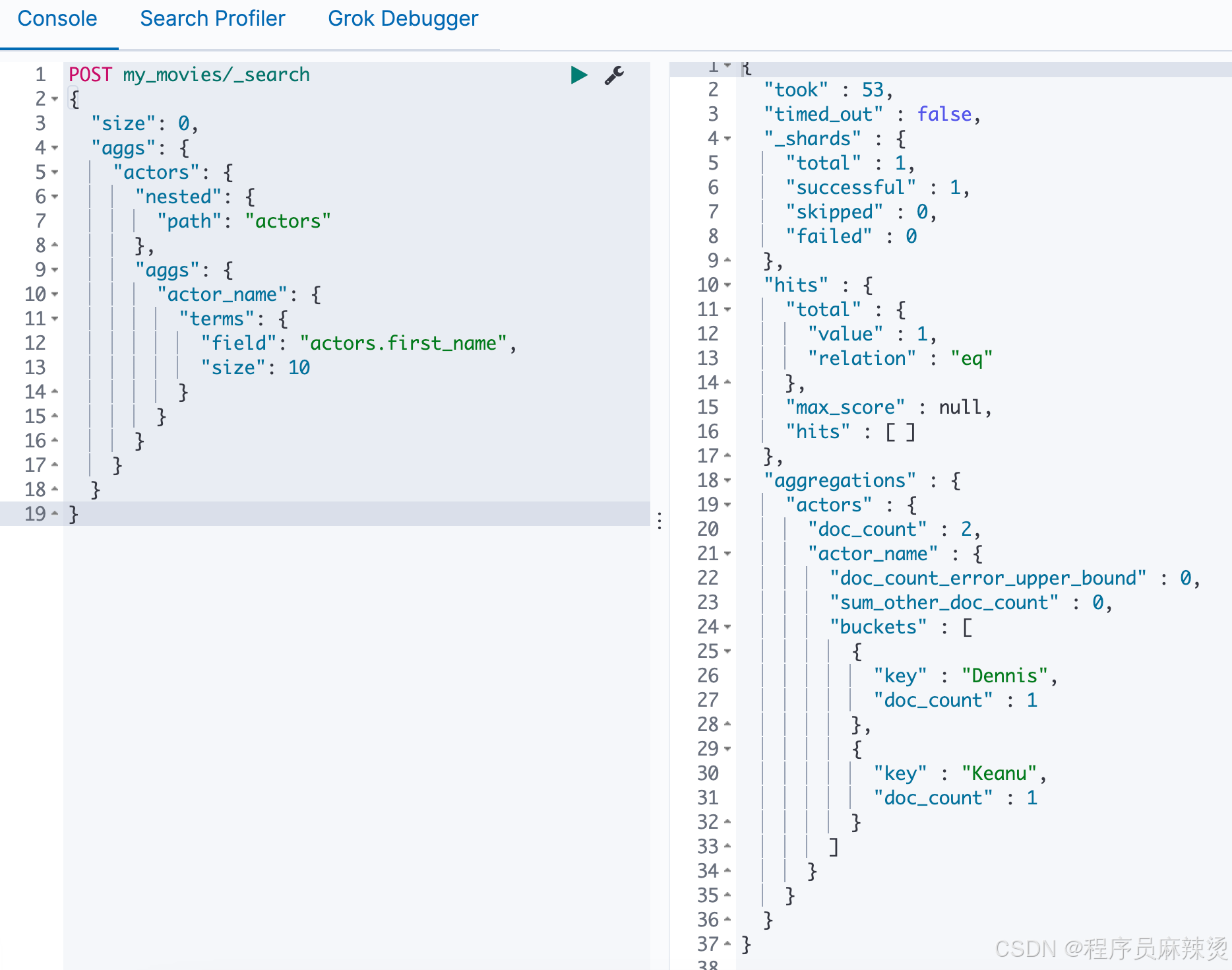Viewport: 1232px width, 970px height.
Task: Fold the "nested" block at request line 6
Action: tap(55, 197)
